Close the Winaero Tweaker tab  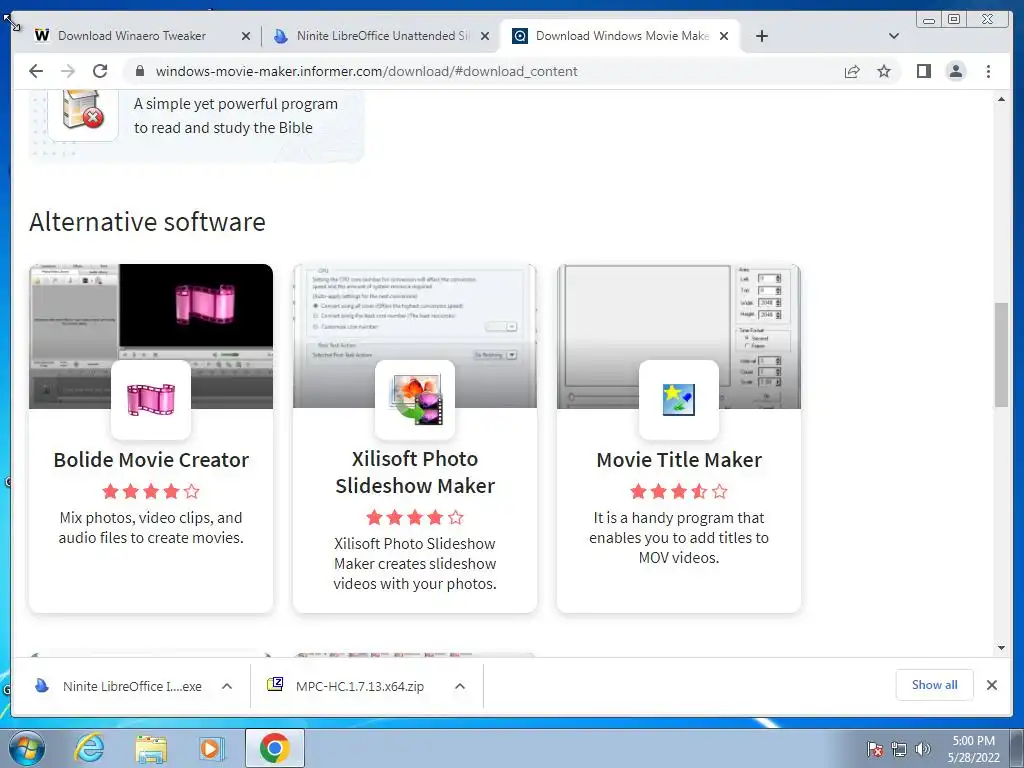pos(246,36)
